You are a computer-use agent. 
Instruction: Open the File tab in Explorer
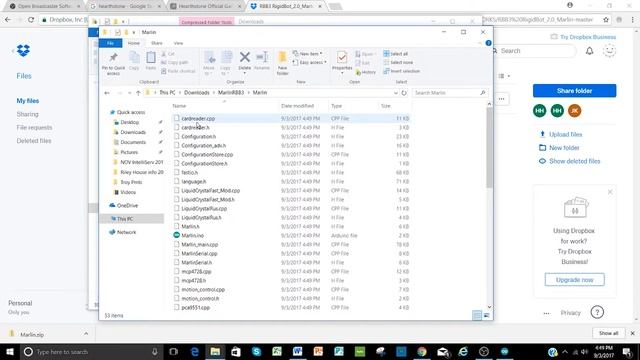(110, 43)
